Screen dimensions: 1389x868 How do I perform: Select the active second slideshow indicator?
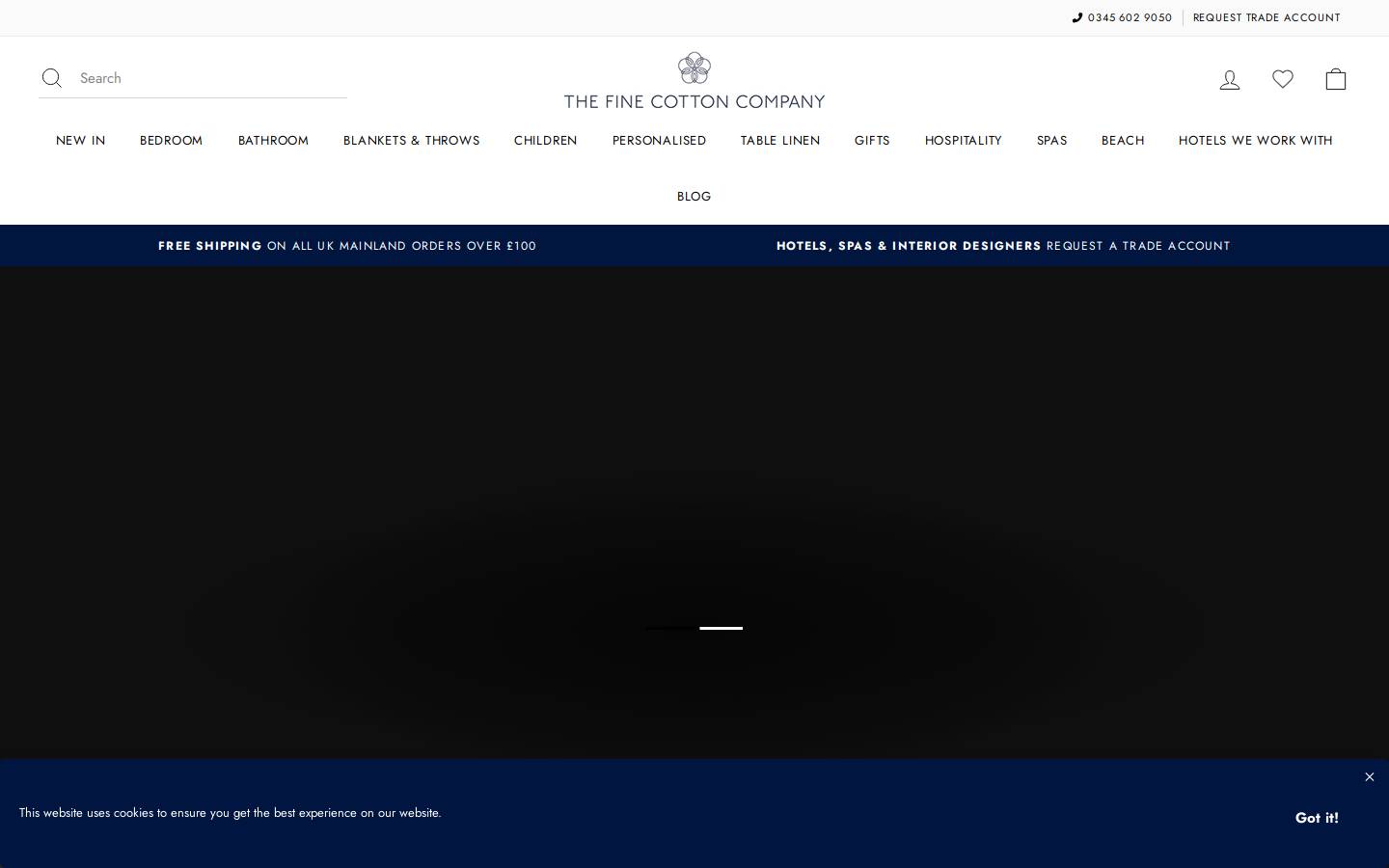[721, 628]
